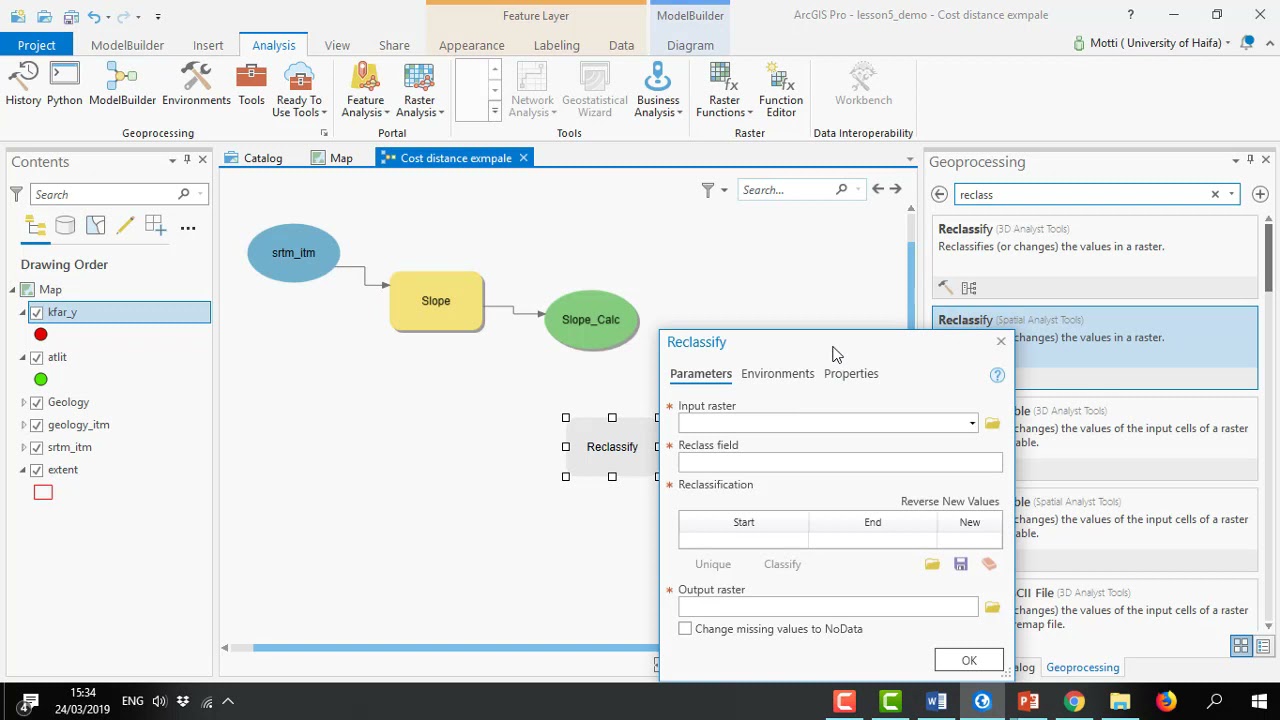Image resolution: width=1280 pixels, height=720 pixels.
Task: Close the Cost distance exmpale model tab
Action: [x=523, y=158]
